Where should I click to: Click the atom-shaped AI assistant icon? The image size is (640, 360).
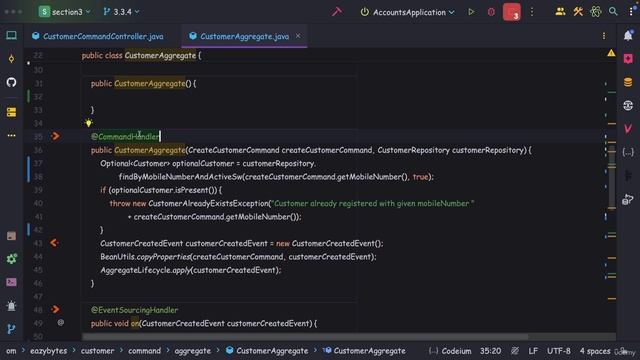[x=596, y=12]
